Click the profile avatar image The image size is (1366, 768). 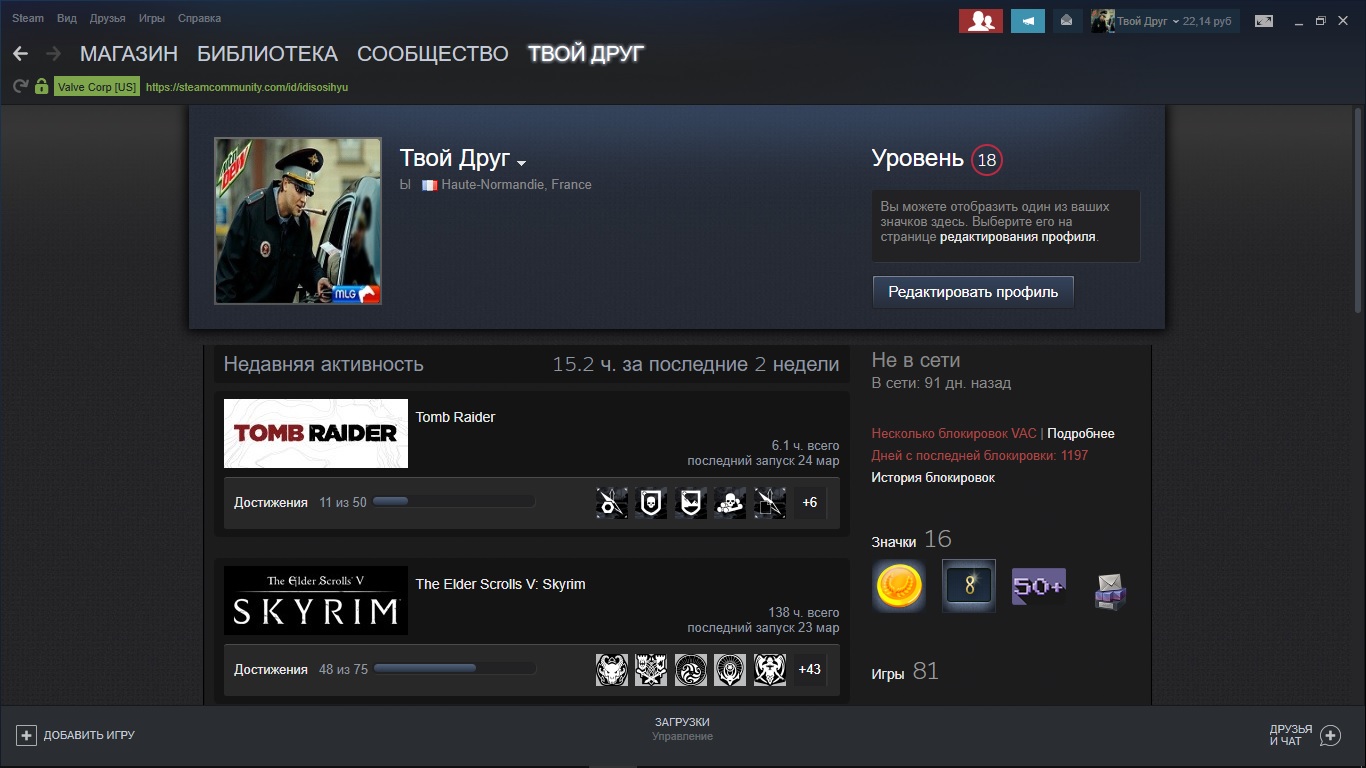coord(298,221)
